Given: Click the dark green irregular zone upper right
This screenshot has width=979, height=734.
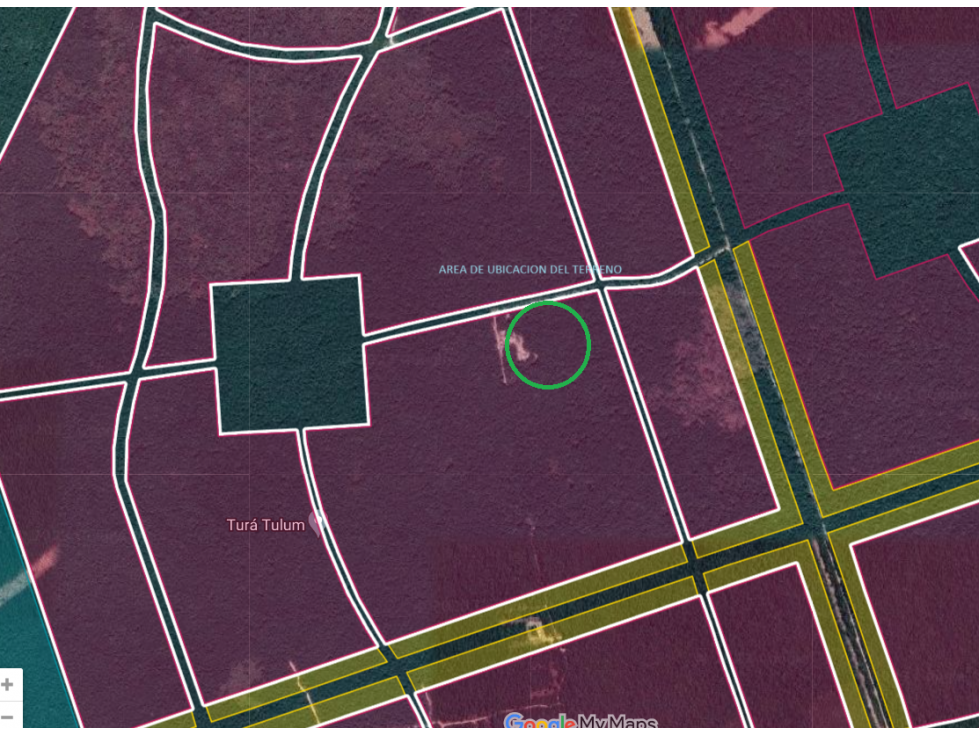Looking at the screenshot, I should 899,181.
